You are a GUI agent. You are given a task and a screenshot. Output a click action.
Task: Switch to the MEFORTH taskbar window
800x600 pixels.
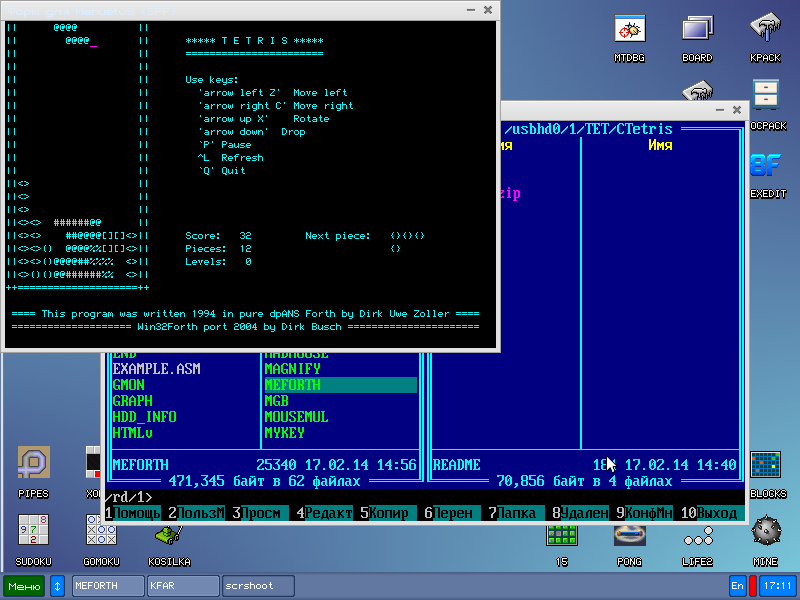coord(108,586)
